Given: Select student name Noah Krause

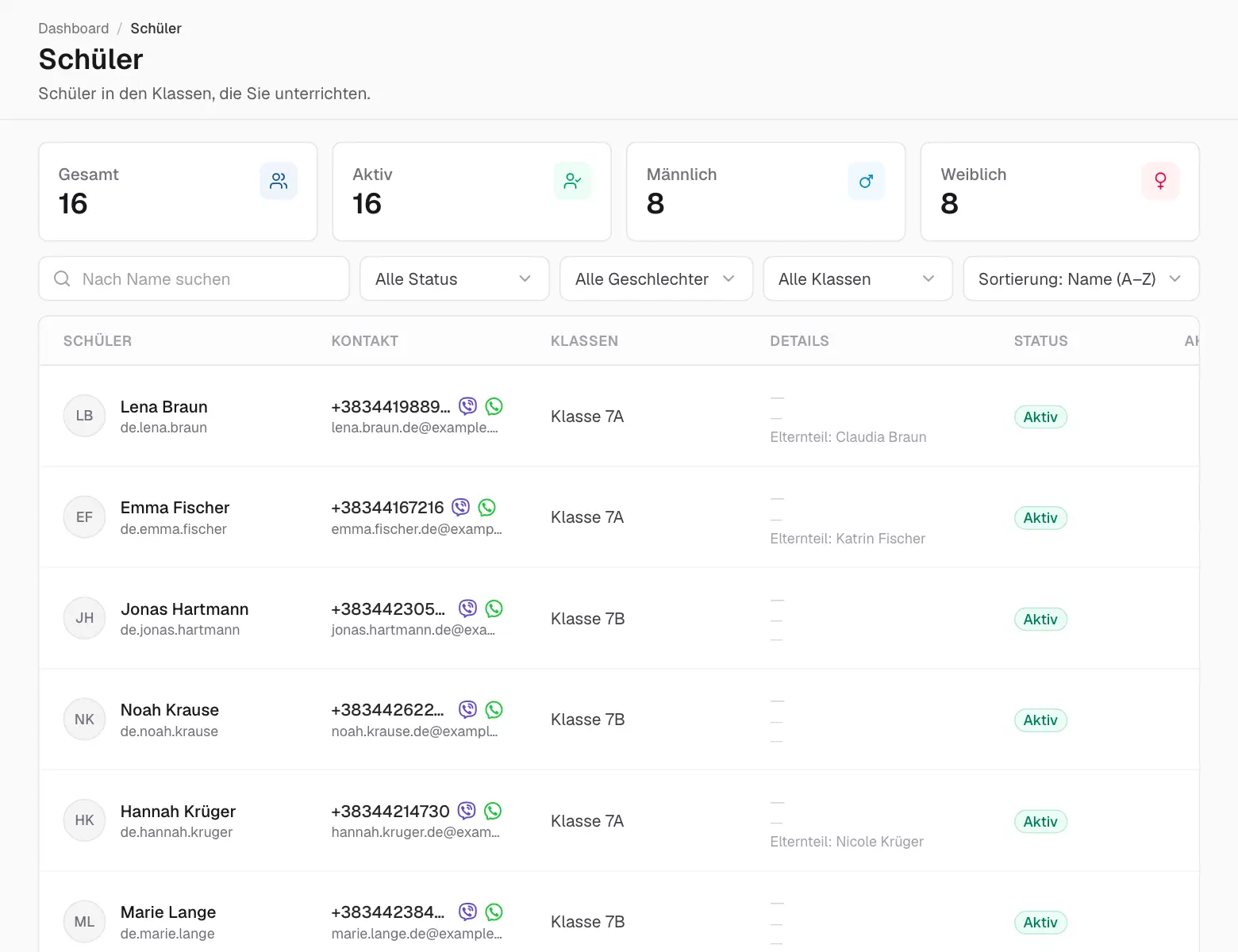Looking at the screenshot, I should (170, 709).
